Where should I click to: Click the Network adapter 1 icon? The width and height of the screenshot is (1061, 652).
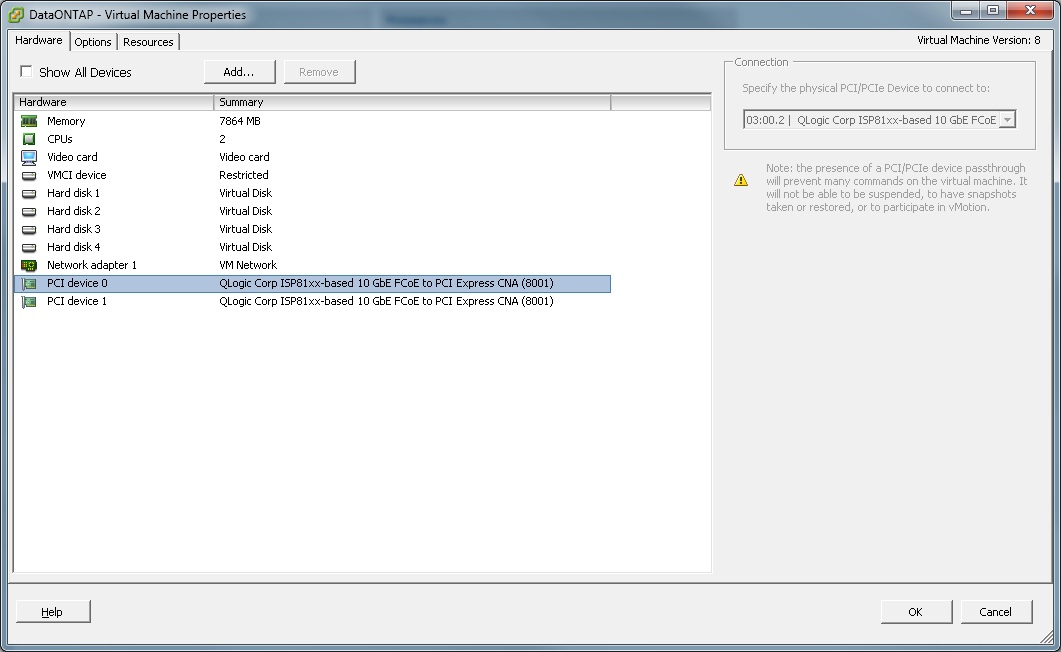(x=29, y=265)
